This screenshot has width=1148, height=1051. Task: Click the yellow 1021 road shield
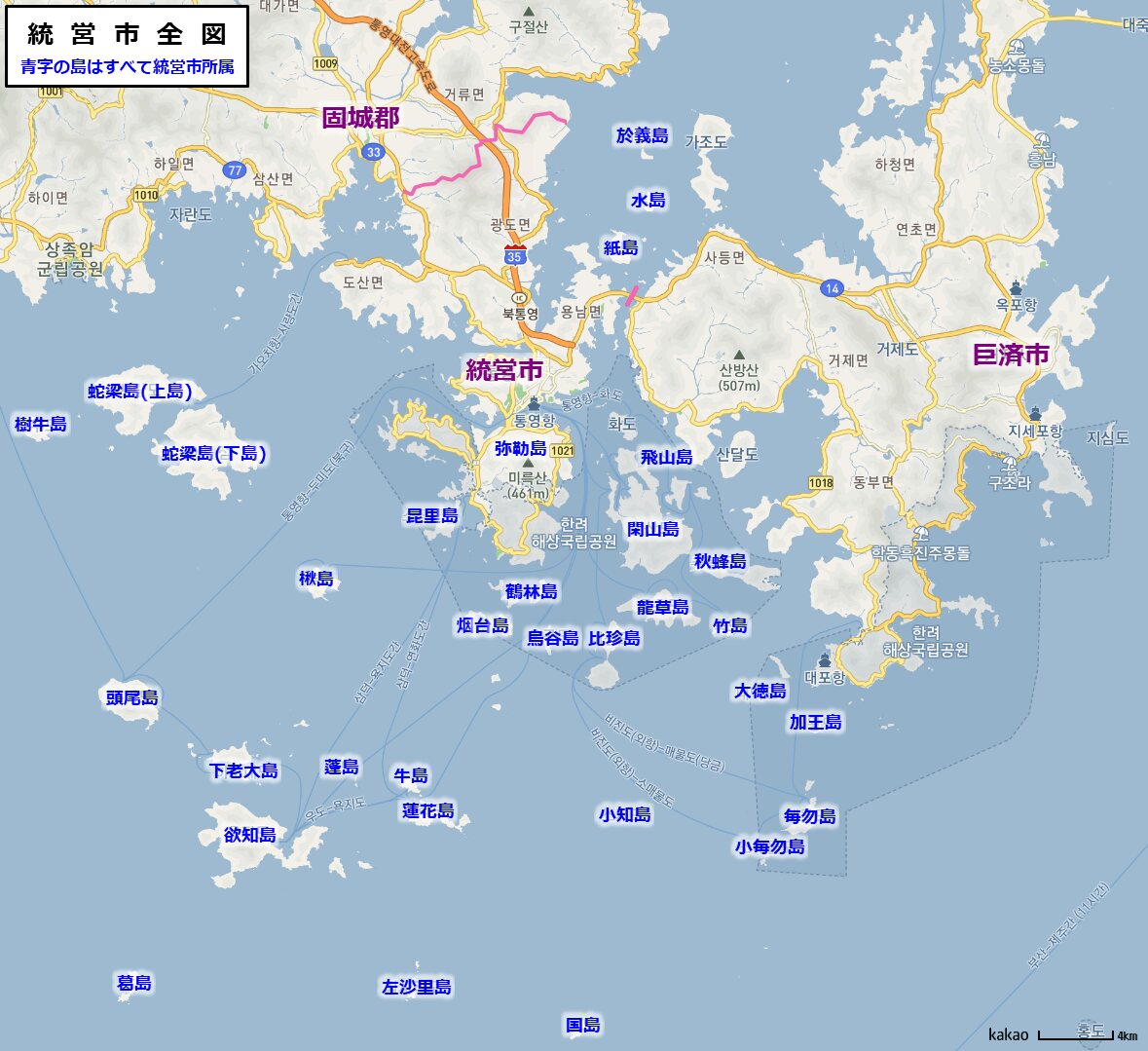point(562,451)
